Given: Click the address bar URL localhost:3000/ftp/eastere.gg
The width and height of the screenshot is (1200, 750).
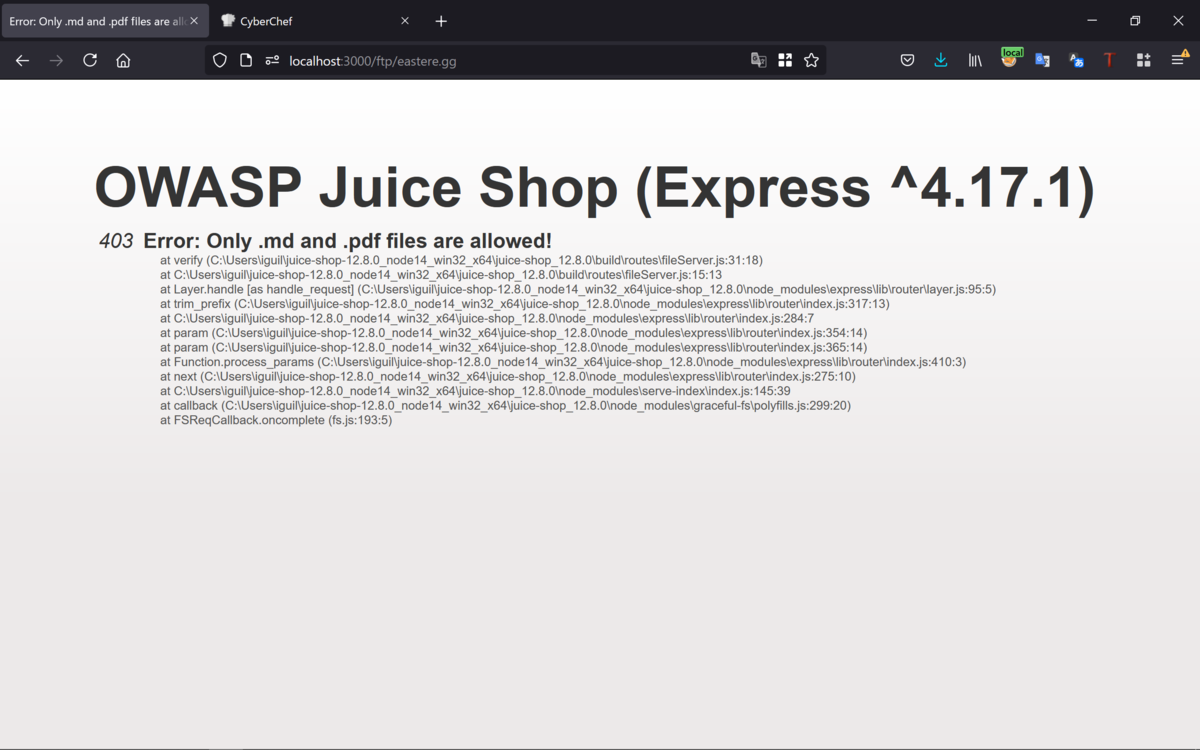Looking at the screenshot, I should click(373, 61).
